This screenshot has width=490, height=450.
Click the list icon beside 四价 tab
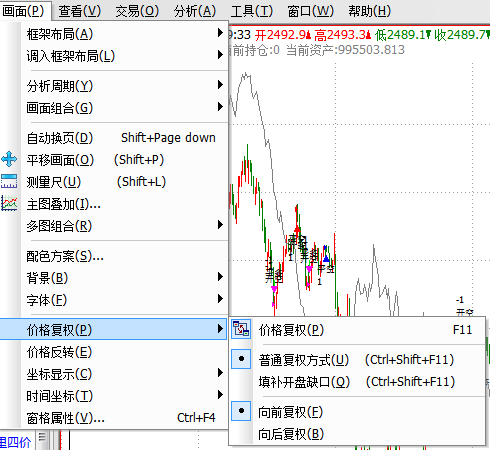pos(42,437)
